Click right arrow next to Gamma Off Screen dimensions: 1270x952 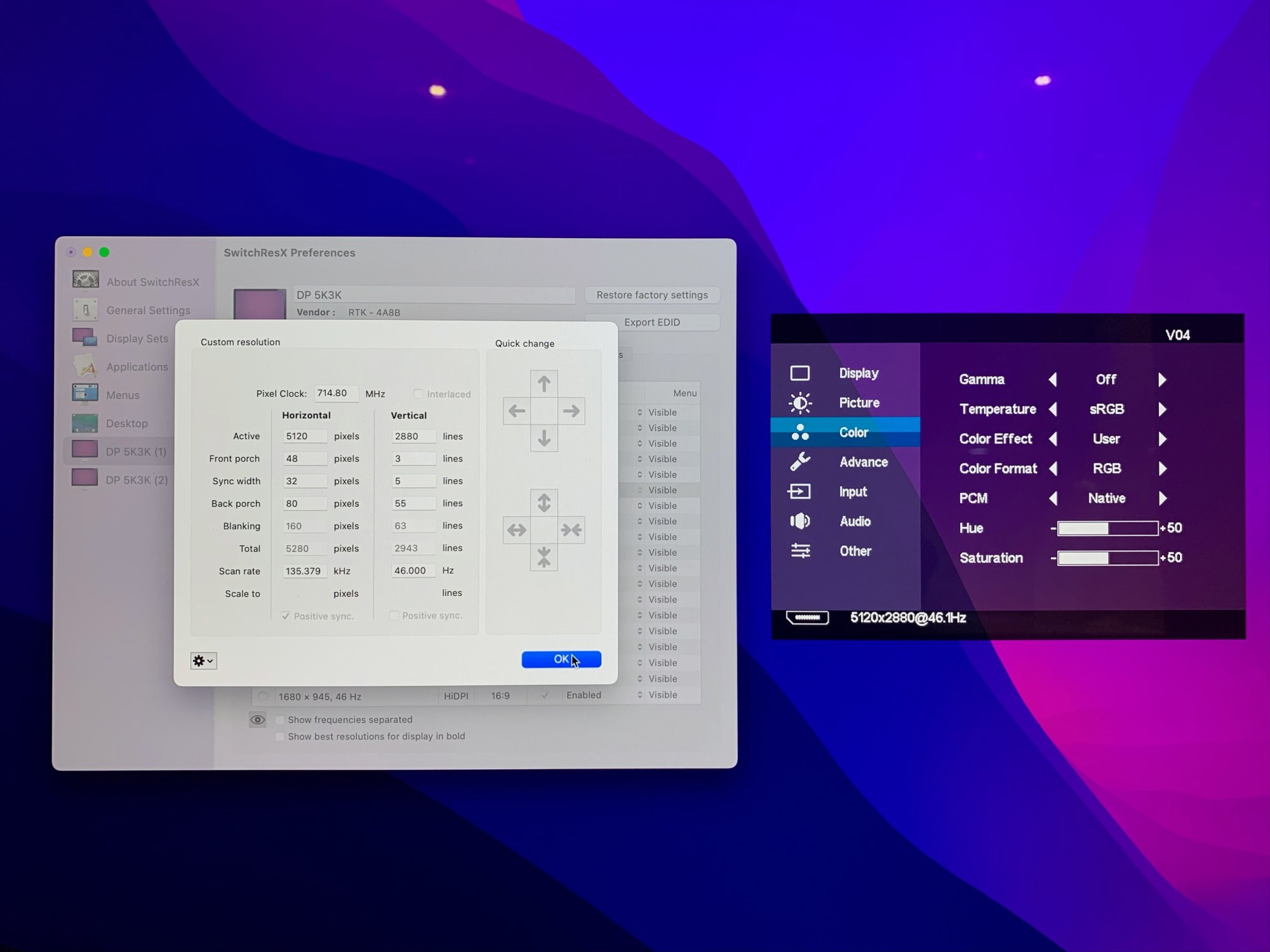coord(1162,380)
